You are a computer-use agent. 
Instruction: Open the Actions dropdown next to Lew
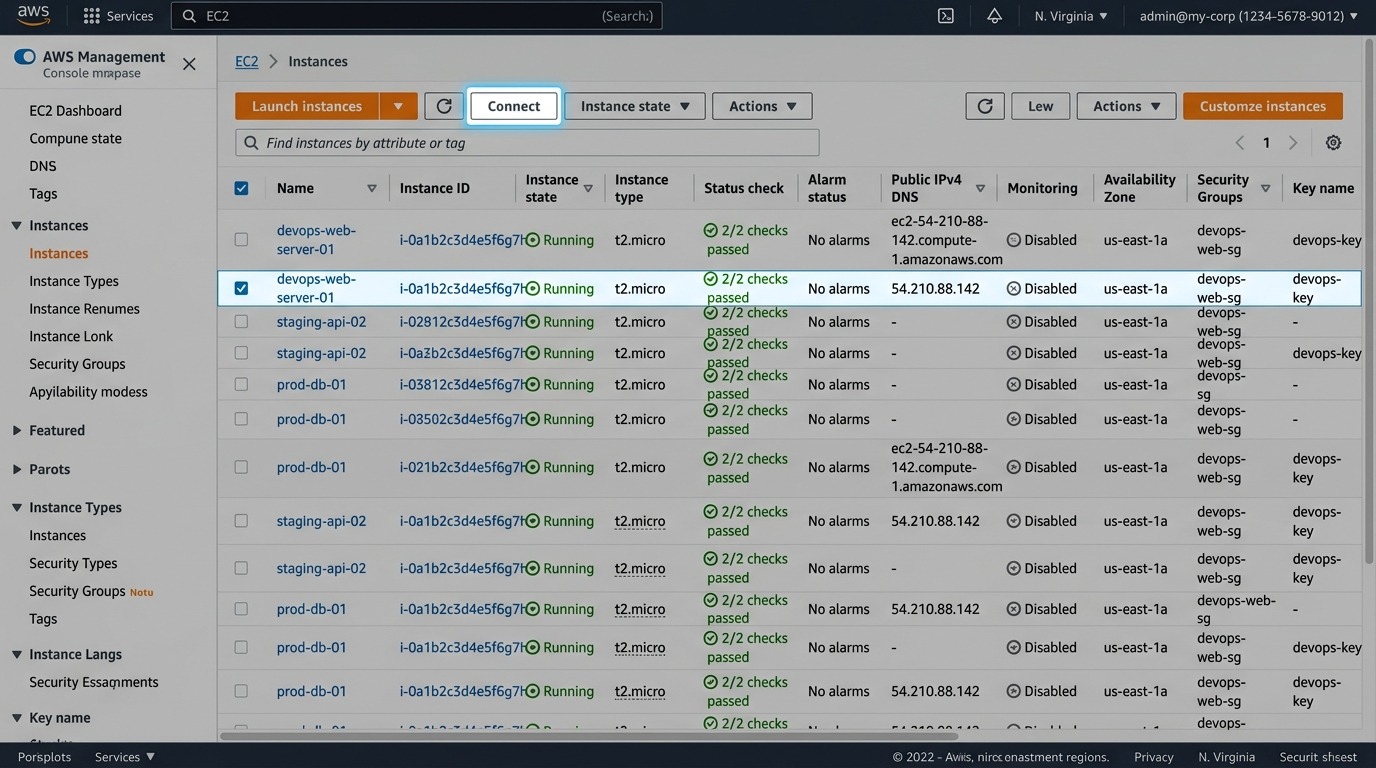tap(1126, 106)
